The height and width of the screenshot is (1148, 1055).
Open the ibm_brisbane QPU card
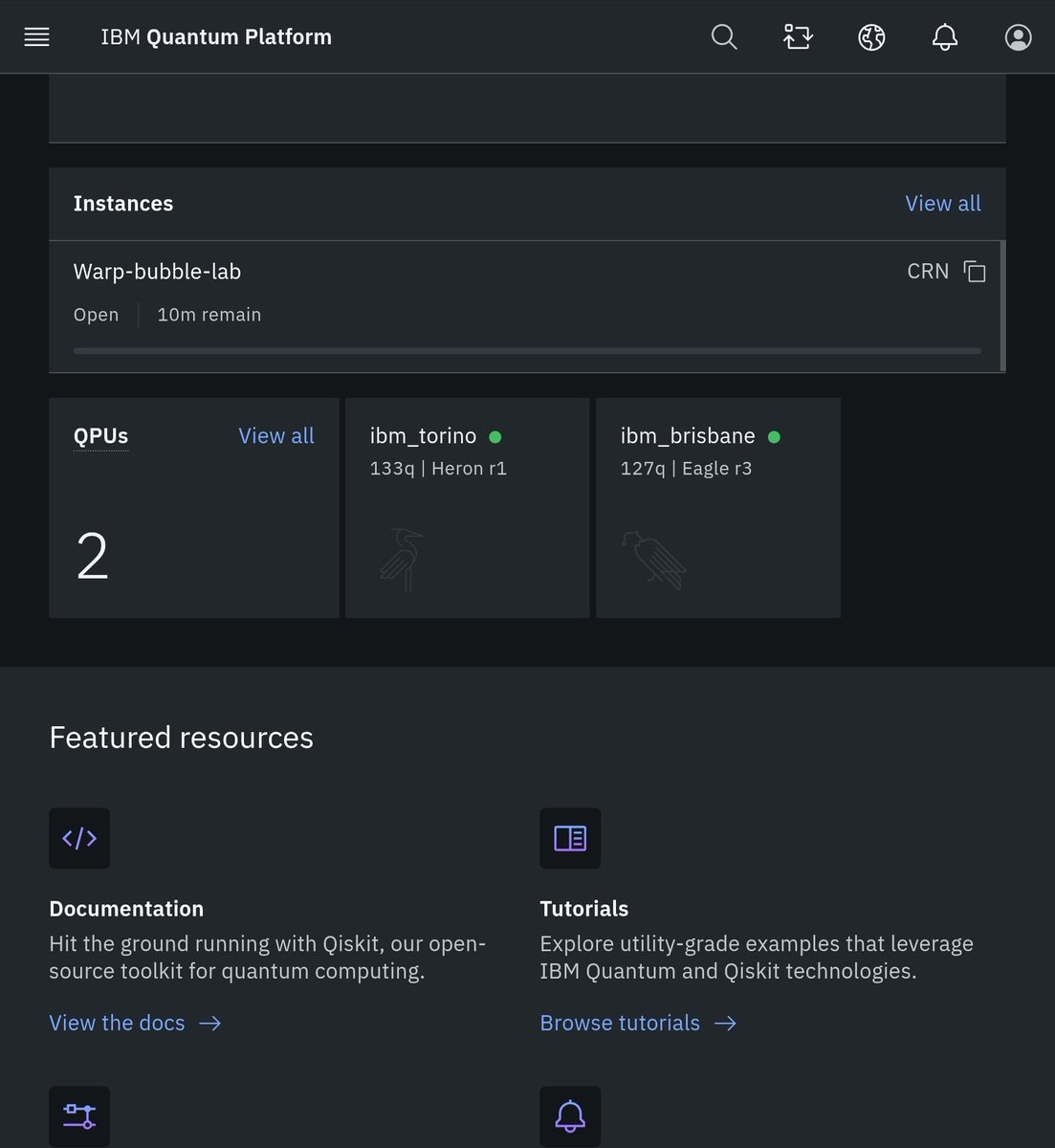point(718,508)
